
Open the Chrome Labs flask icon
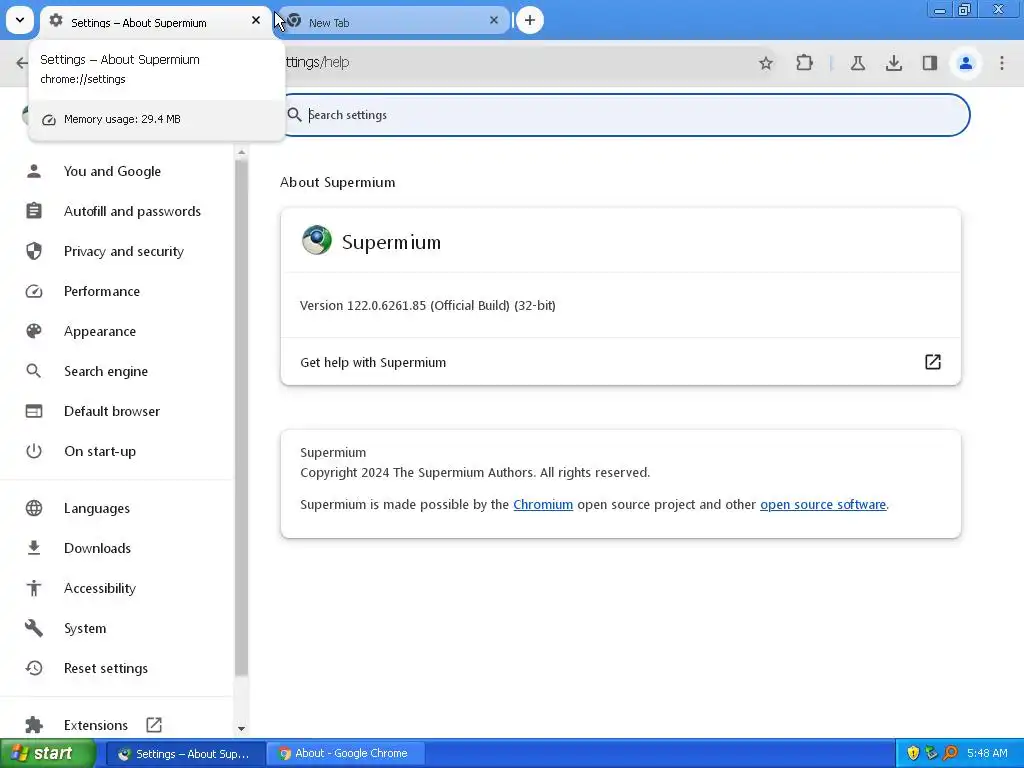pos(857,63)
